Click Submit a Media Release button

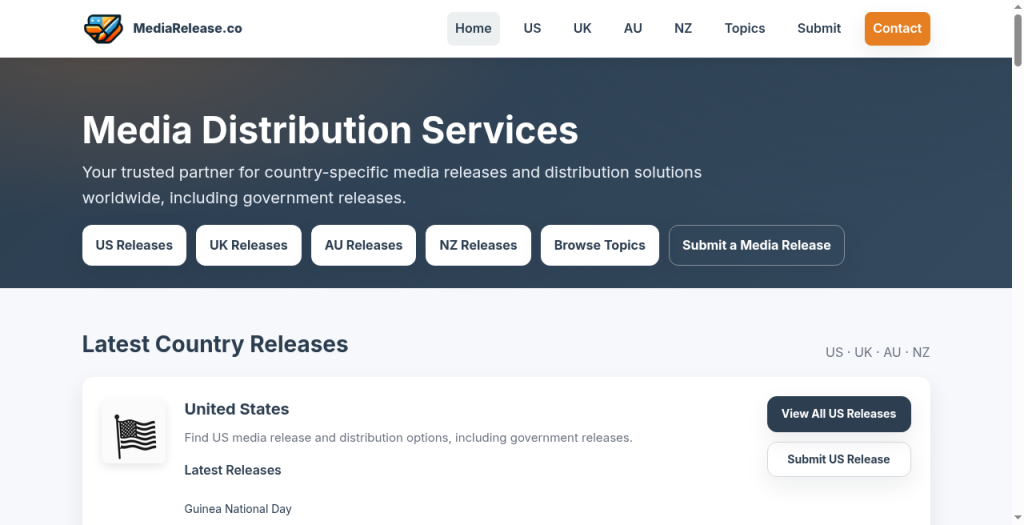[x=756, y=246]
